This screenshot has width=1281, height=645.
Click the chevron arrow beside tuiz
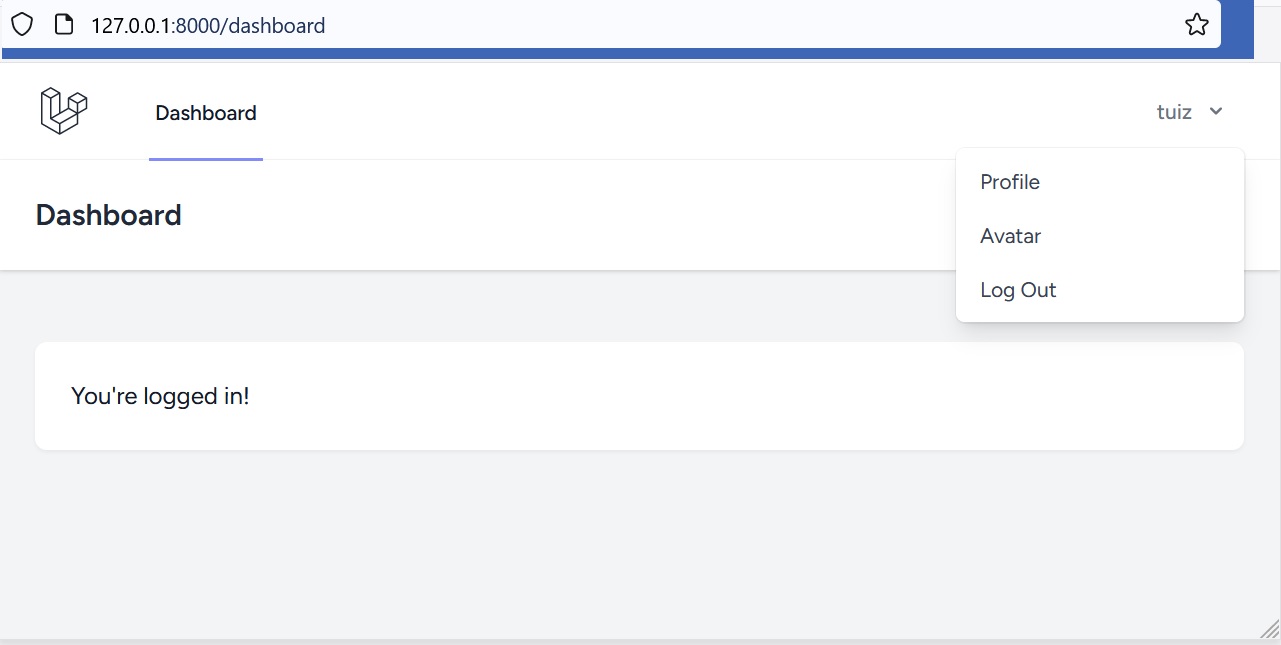click(x=1216, y=111)
